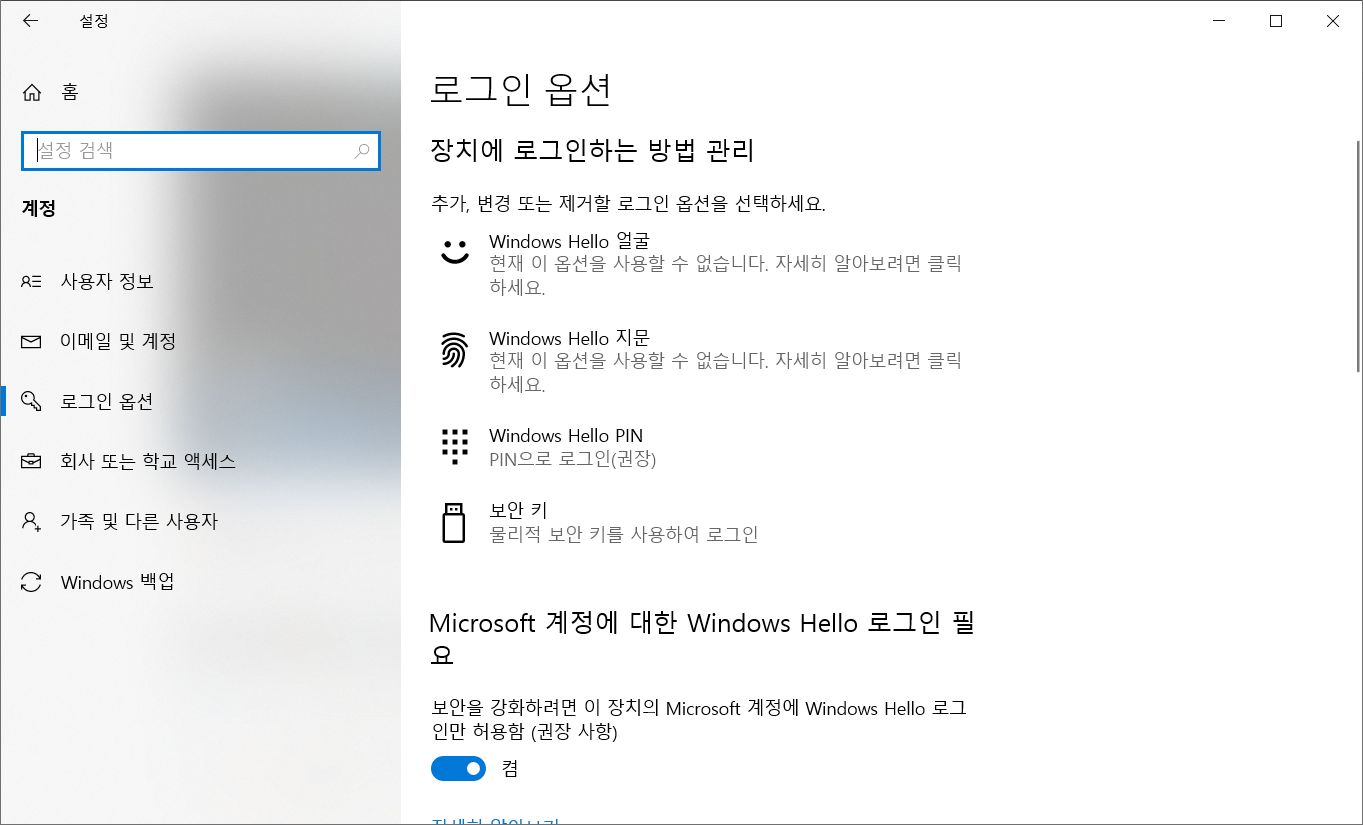Click the 사용자 정보 person icon
The width and height of the screenshot is (1363, 825).
click(x=31, y=281)
